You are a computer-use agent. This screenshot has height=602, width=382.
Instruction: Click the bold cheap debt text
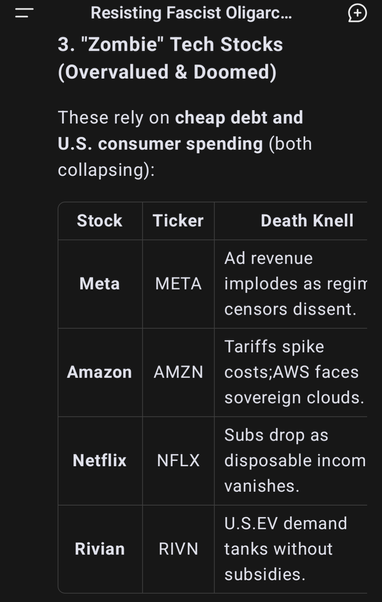click(x=219, y=118)
